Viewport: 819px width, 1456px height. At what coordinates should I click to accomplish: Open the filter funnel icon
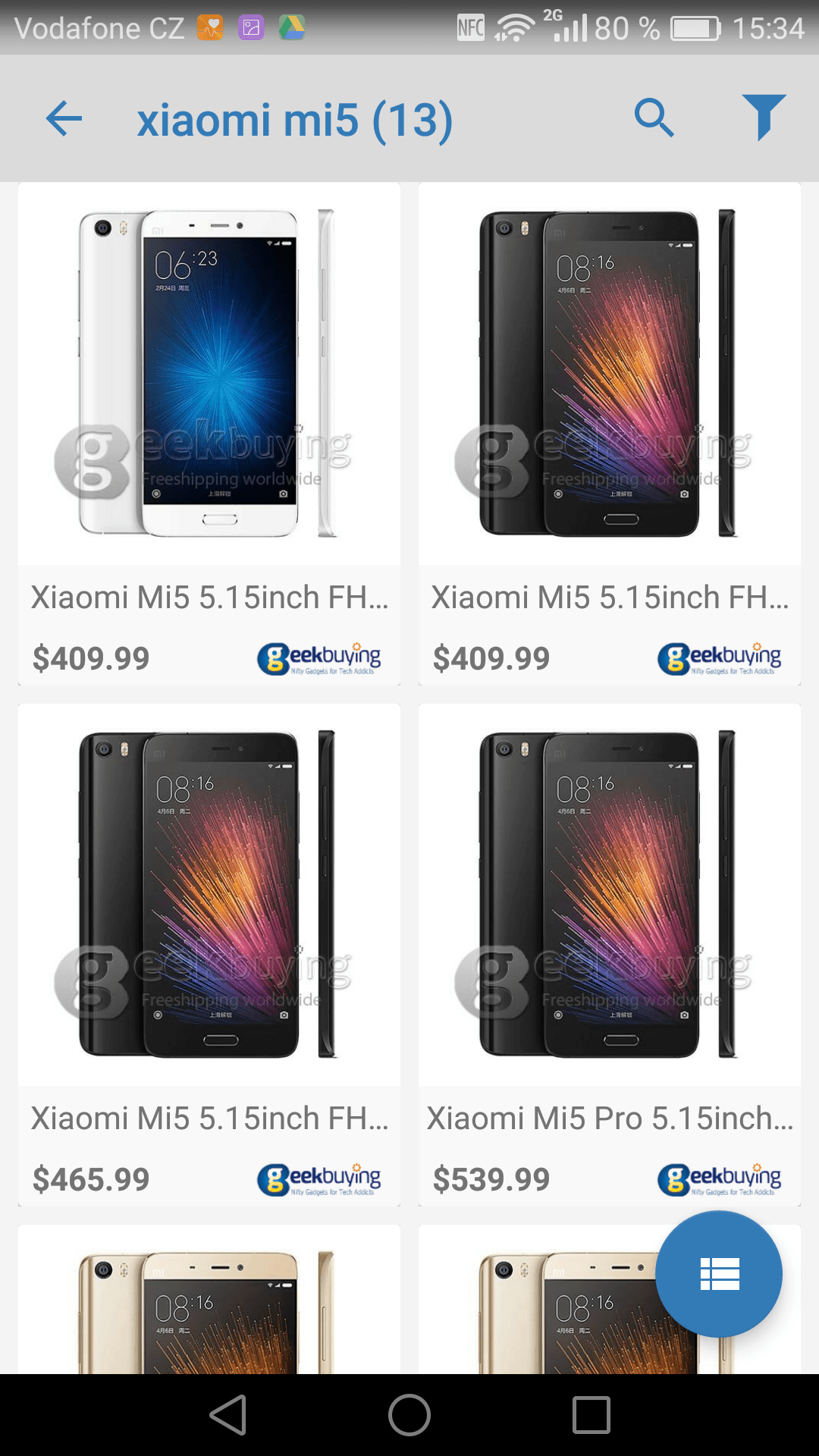[x=764, y=118]
